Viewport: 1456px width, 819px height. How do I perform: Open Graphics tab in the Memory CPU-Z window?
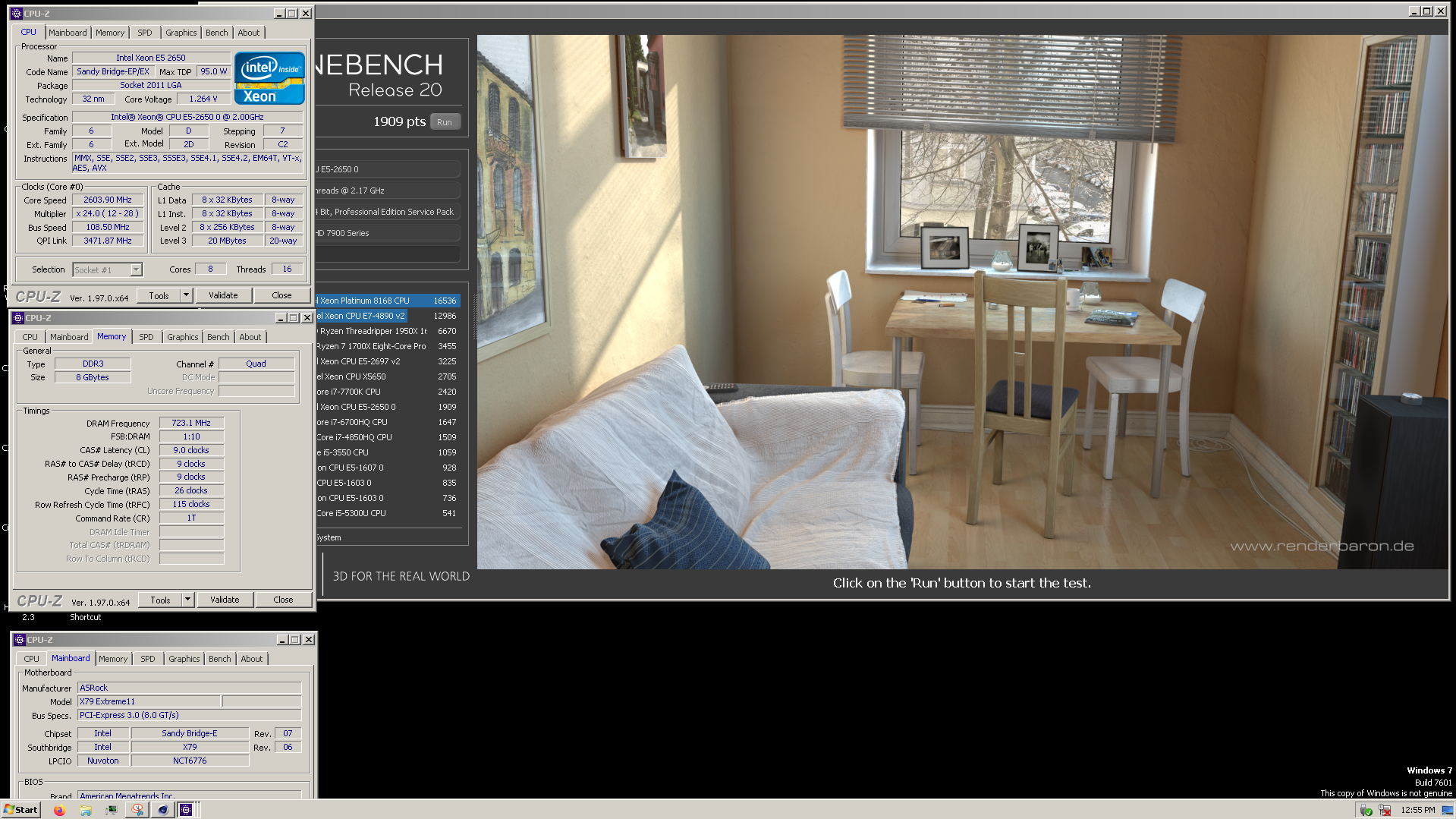click(183, 337)
